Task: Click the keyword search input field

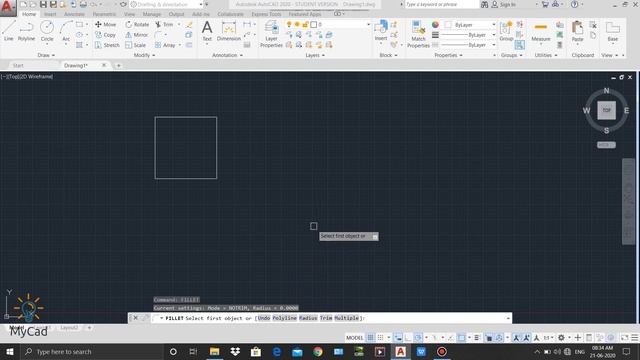Action: click(442, 4)
